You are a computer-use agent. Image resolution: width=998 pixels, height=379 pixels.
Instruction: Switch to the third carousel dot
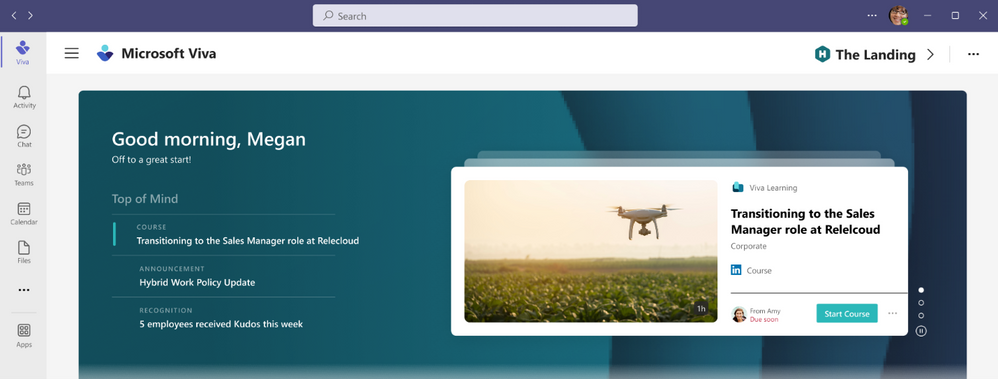[x=921, y=316]
